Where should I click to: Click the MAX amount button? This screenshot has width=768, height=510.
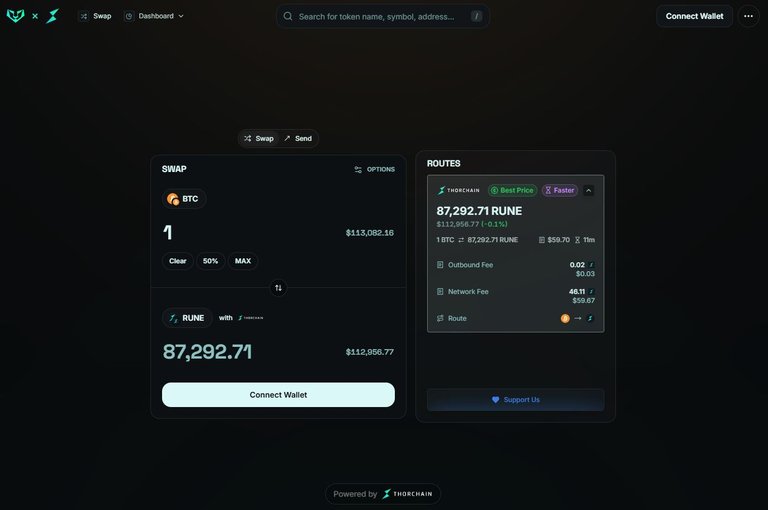pyautogui.click(x=242, y=261)
